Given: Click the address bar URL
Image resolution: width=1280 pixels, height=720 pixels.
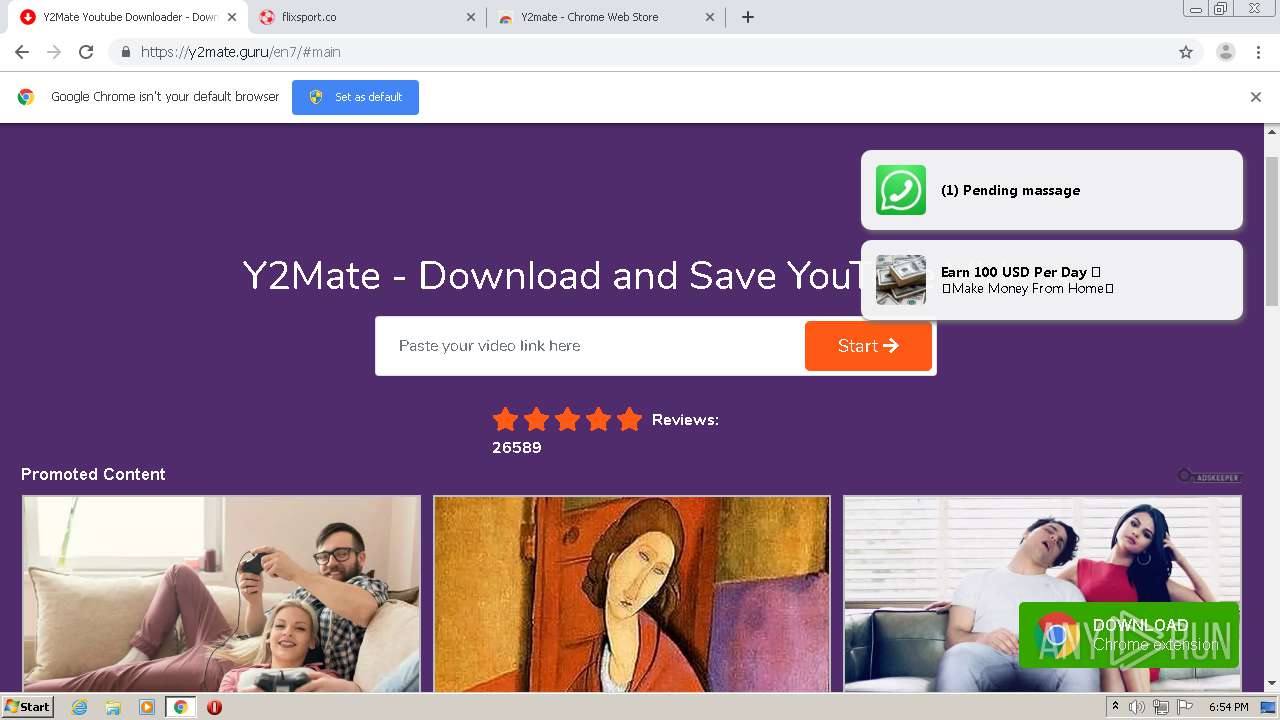Looking at the screenshot, I should (240, 52).
